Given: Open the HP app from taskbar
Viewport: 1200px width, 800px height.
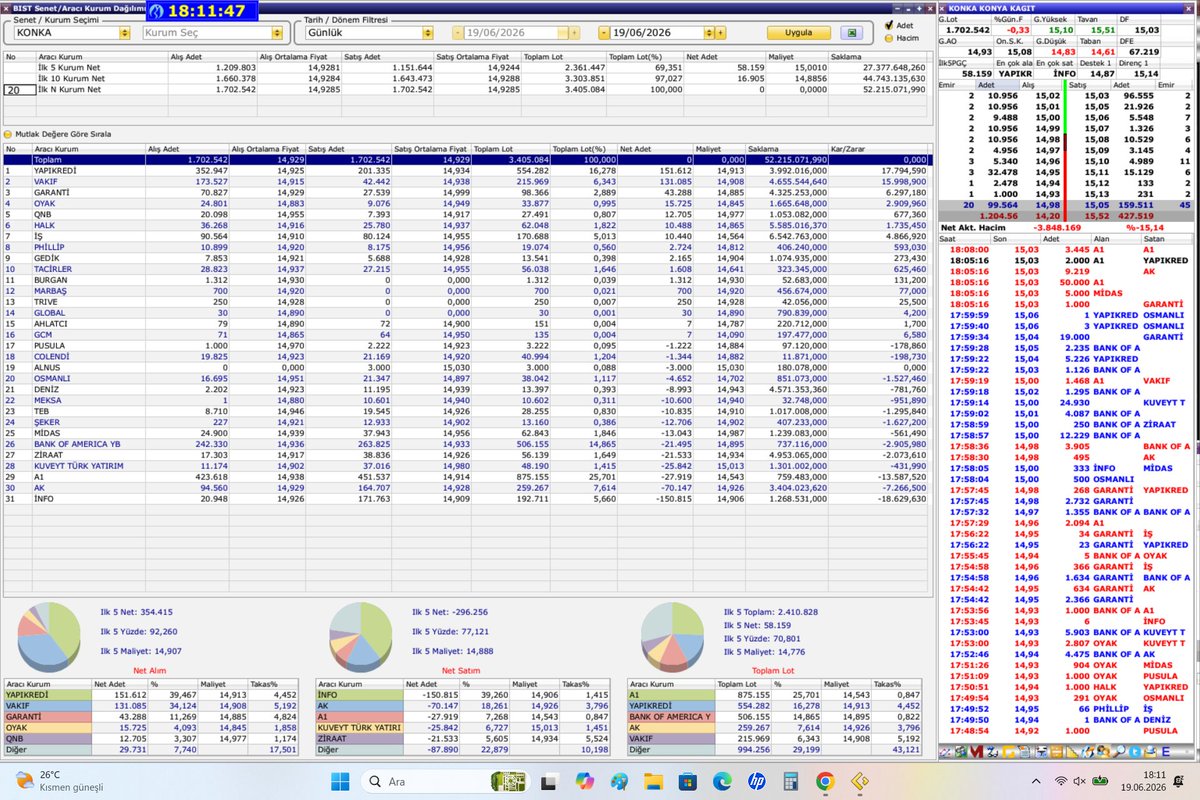Looking at the screenshot, I should [x=756, y=781].
